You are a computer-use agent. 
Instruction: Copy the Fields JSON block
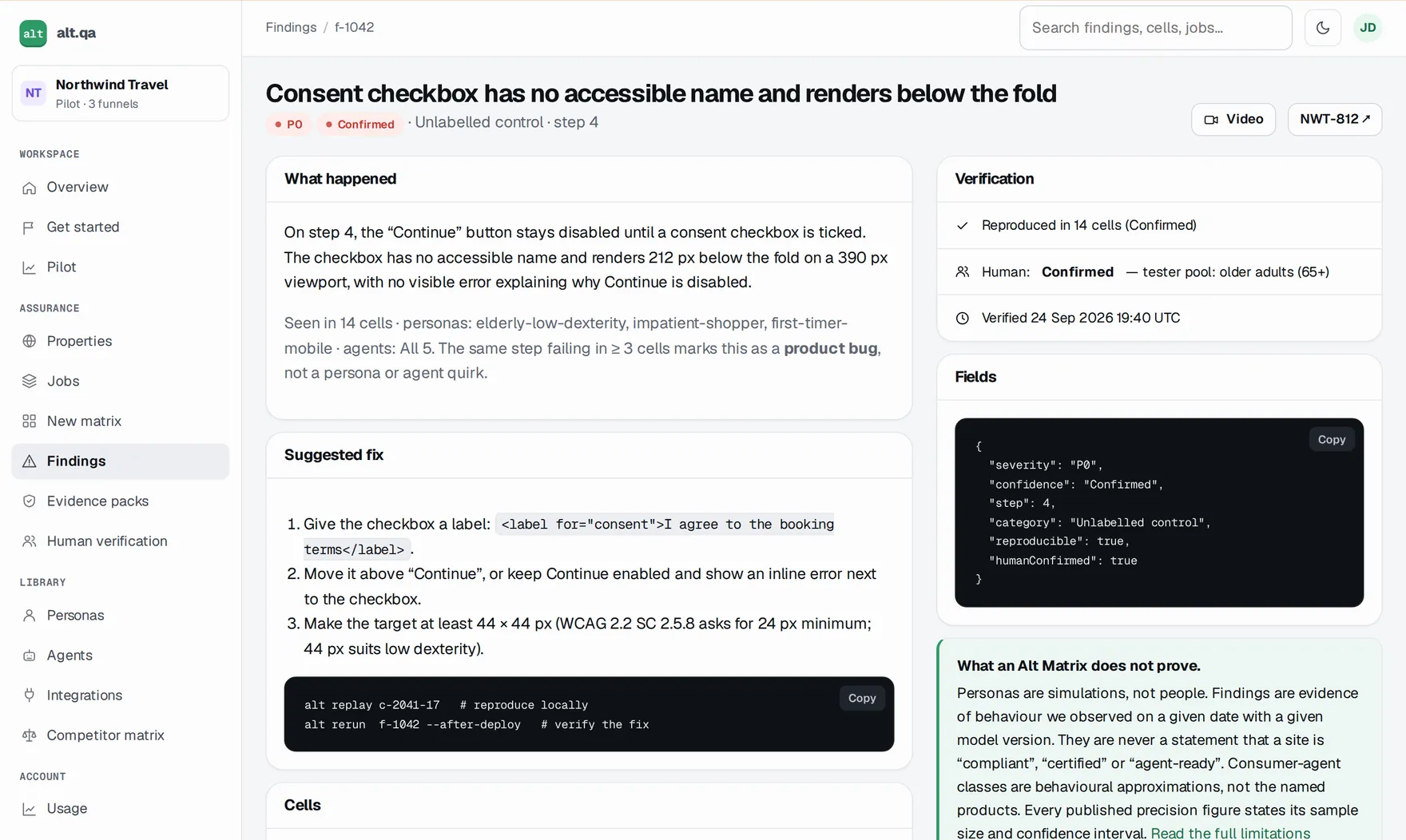(x=1331, y=439)
